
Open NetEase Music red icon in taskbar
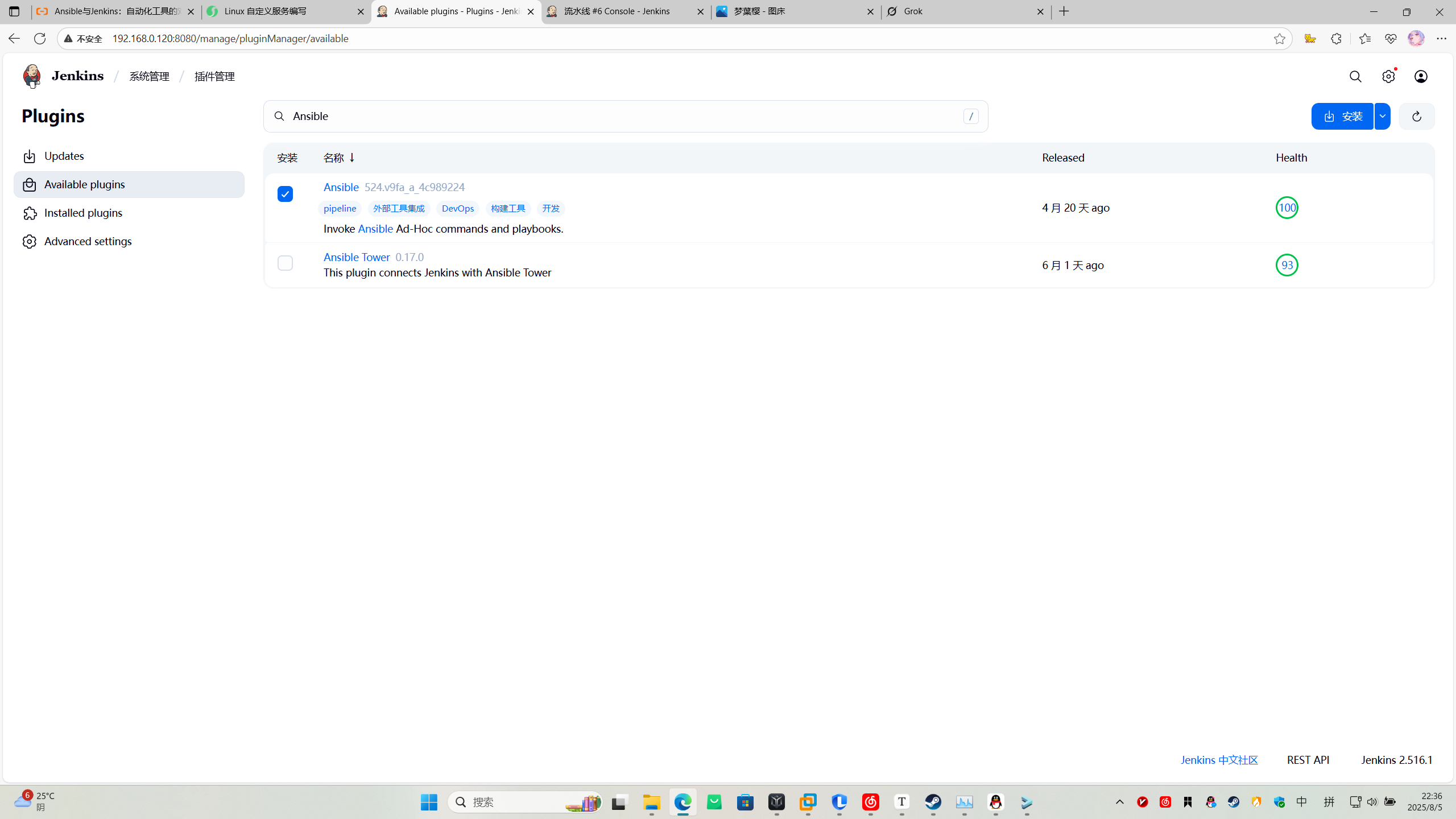870,802
